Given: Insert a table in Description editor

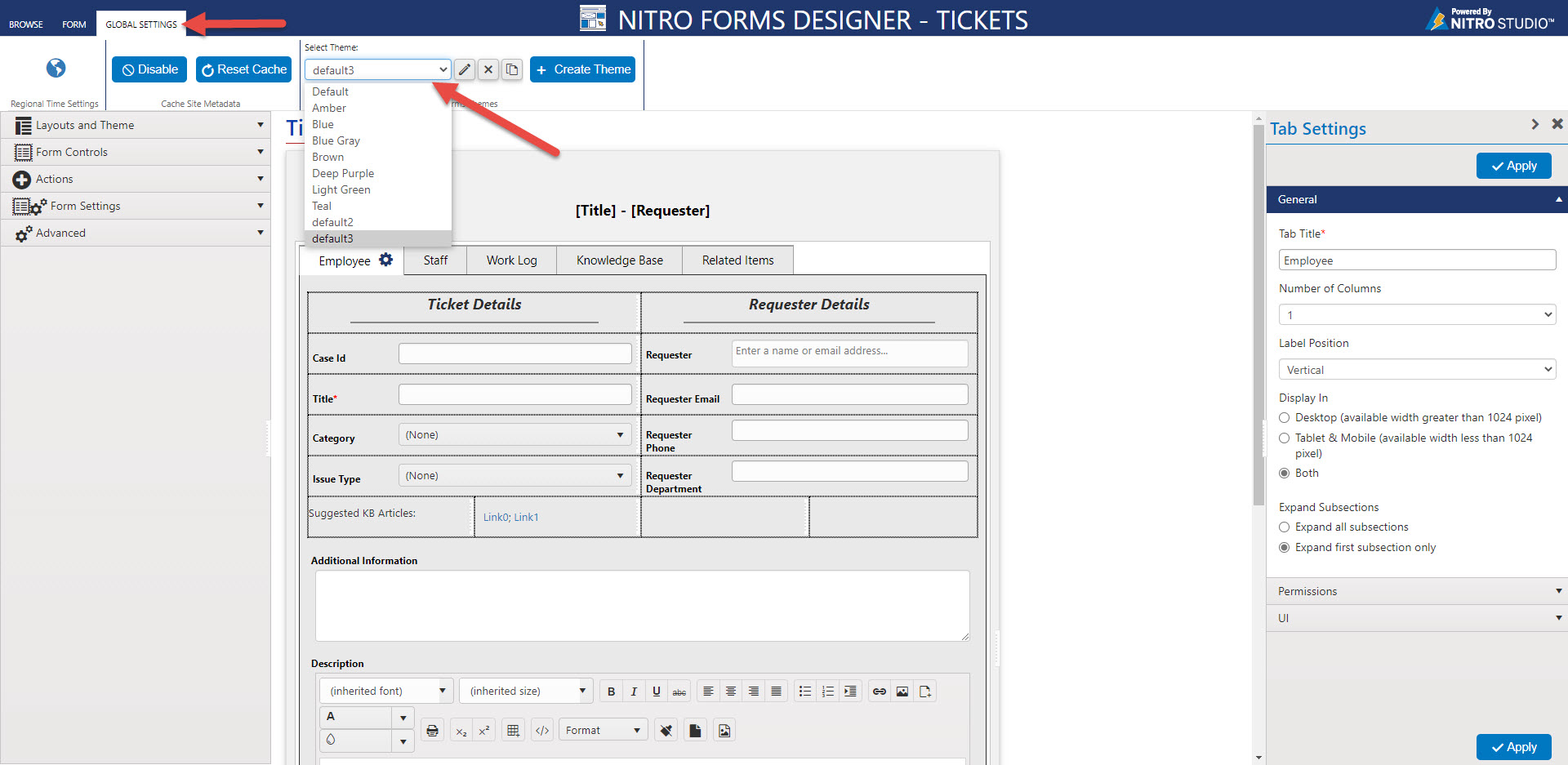Looking at the screenshot, I should [x=513, y=731].
